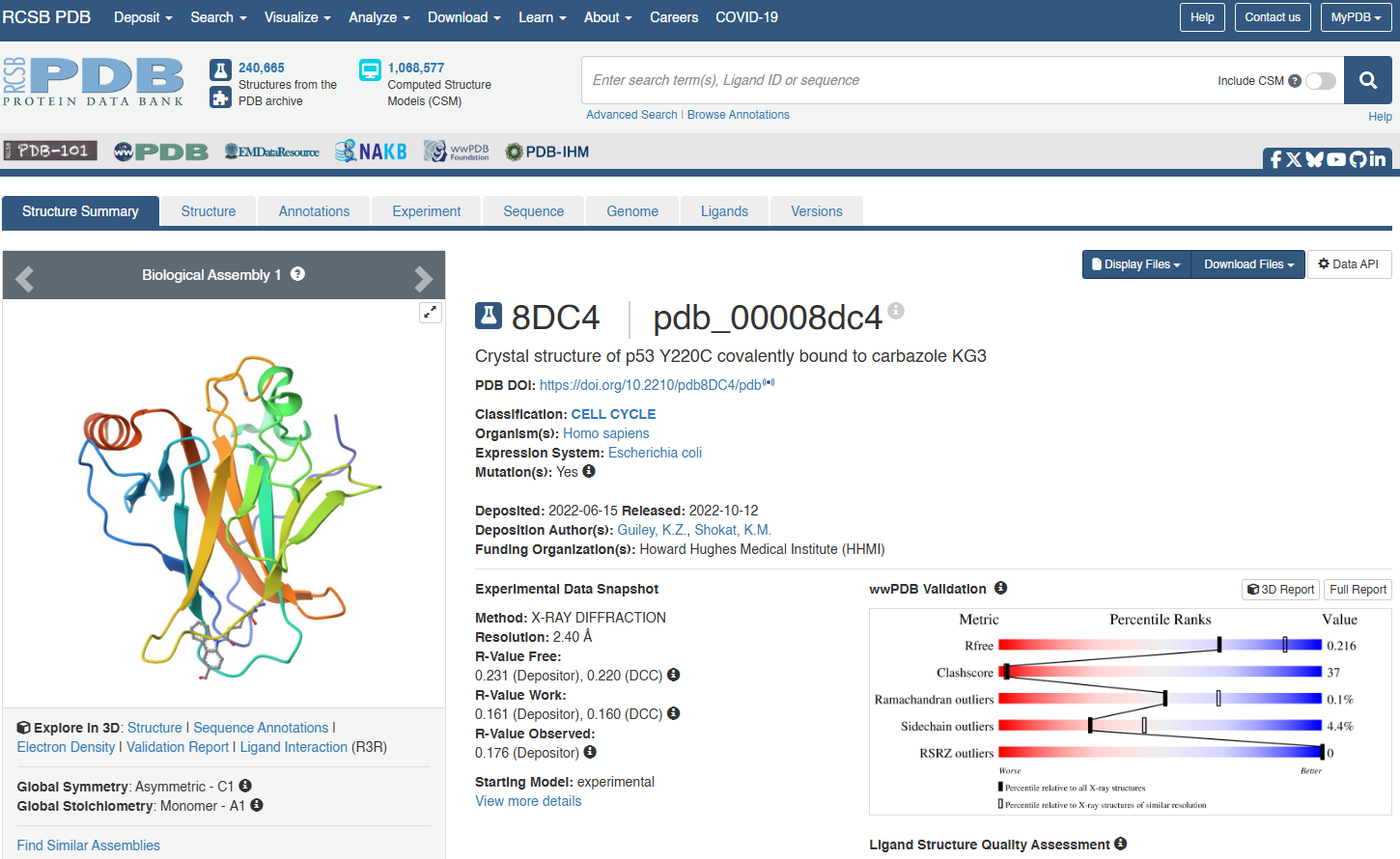
Task: Go to previous biological assembly arrow
Action: [x=25, y=278]
